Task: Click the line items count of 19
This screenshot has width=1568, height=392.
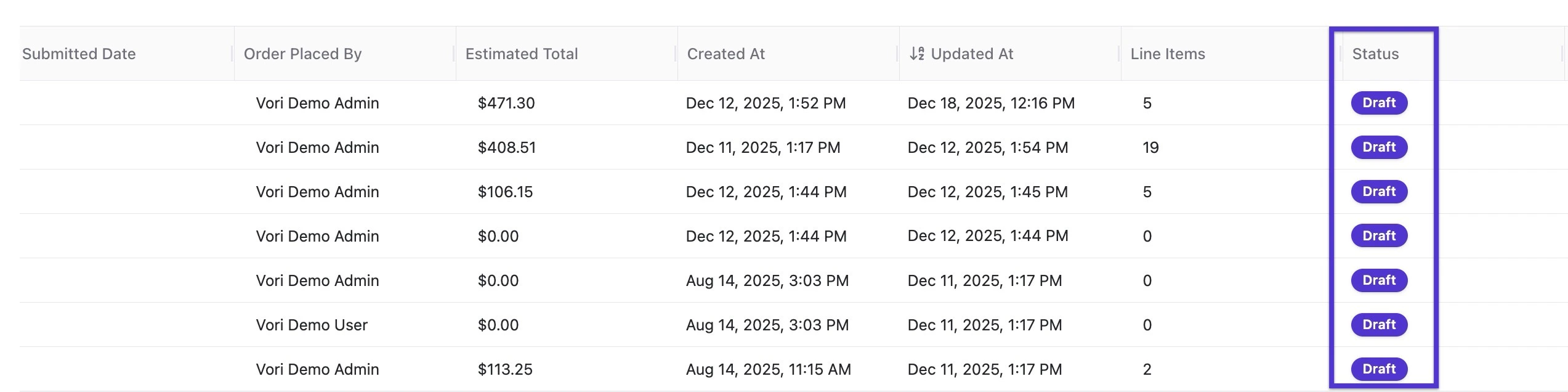Action: tap(1150, 147)
